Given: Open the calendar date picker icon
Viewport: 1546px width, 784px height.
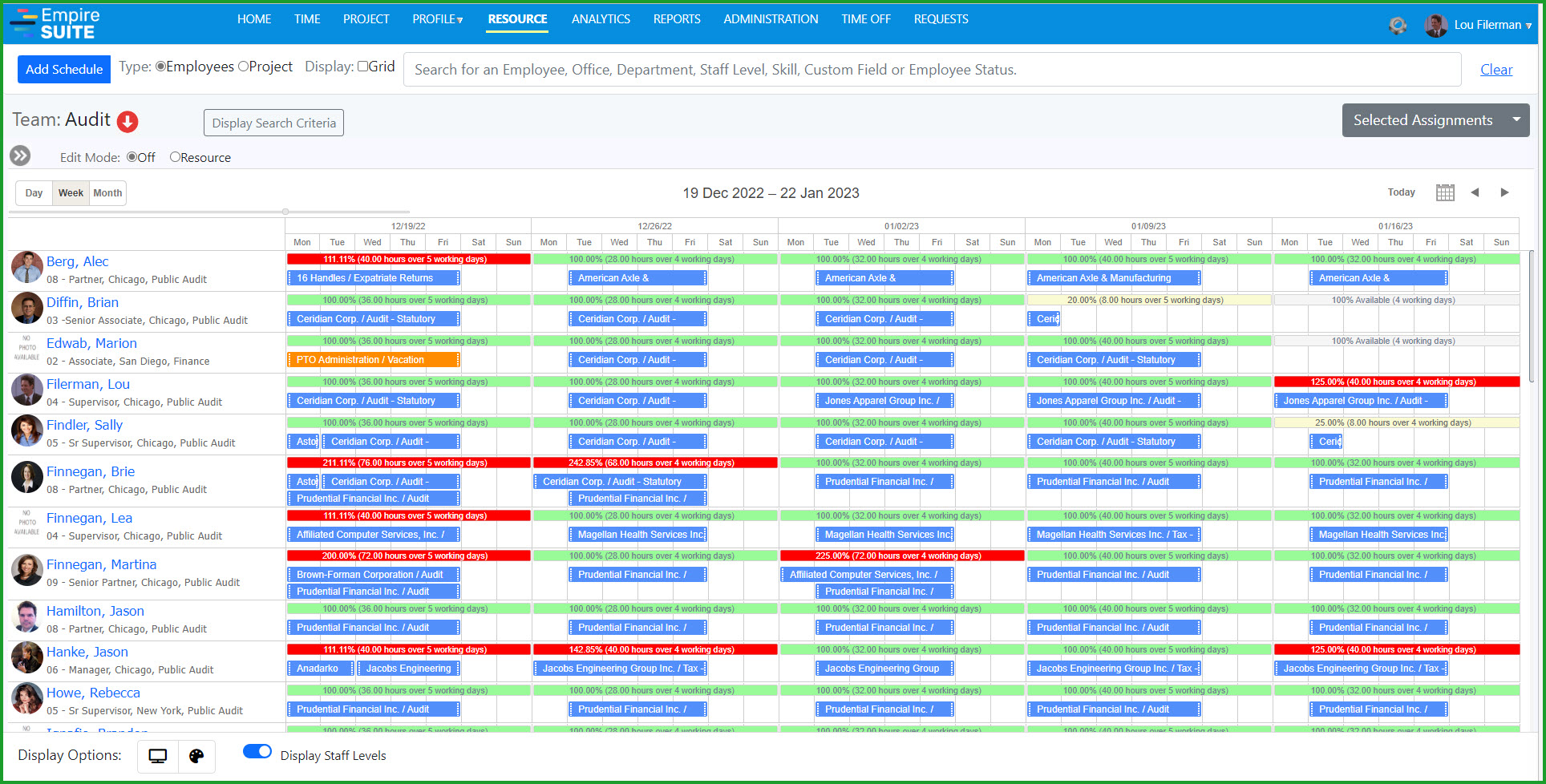Looking at the screenshot, I should (x=1445, y=192).
